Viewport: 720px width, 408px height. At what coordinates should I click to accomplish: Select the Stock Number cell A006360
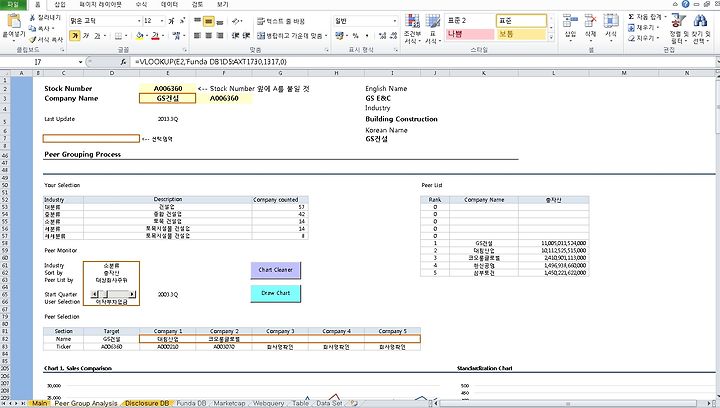pos(168,89)
